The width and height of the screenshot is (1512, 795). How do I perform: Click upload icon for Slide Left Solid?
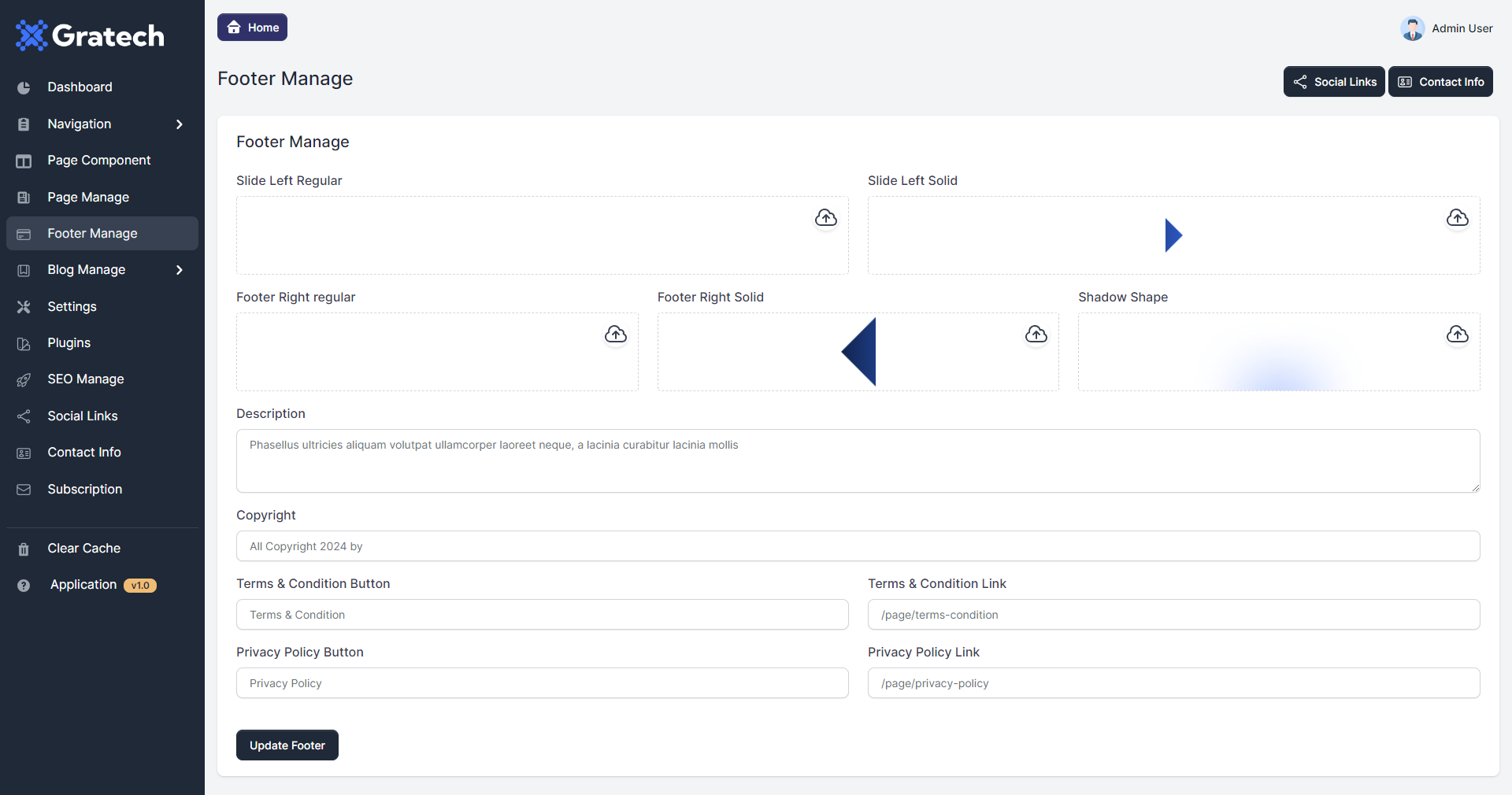(x=1457, y=218)
